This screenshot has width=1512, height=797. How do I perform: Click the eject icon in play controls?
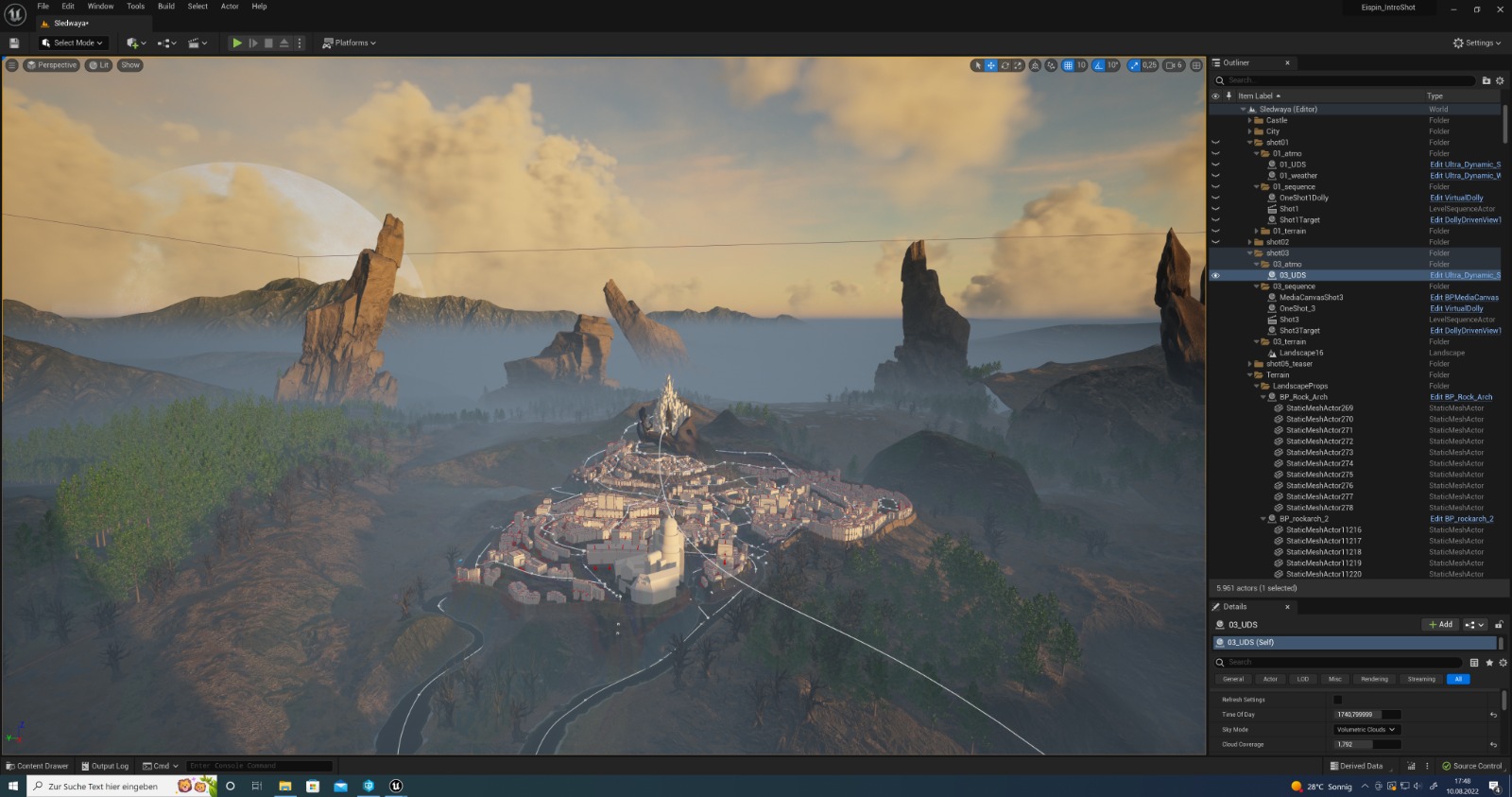[x=283, y=43]
